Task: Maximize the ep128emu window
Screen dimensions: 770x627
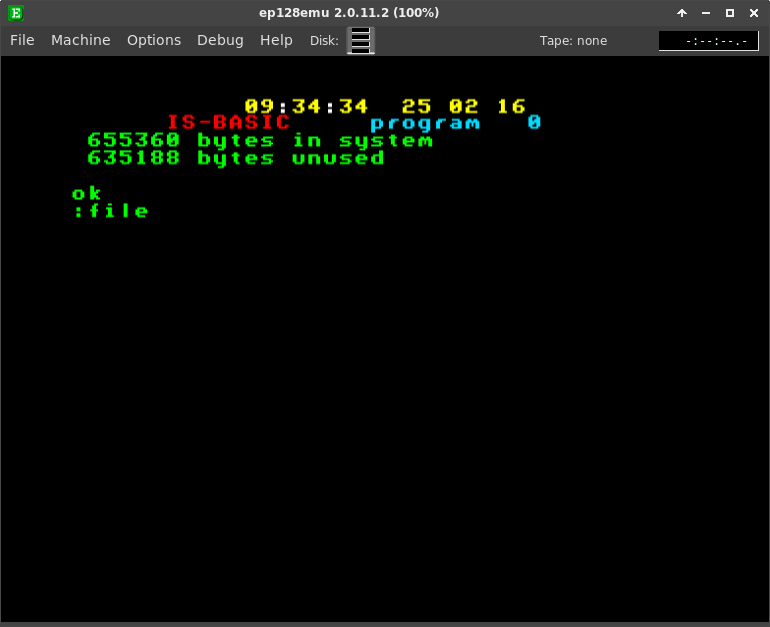Action: [x=730, y=13]
